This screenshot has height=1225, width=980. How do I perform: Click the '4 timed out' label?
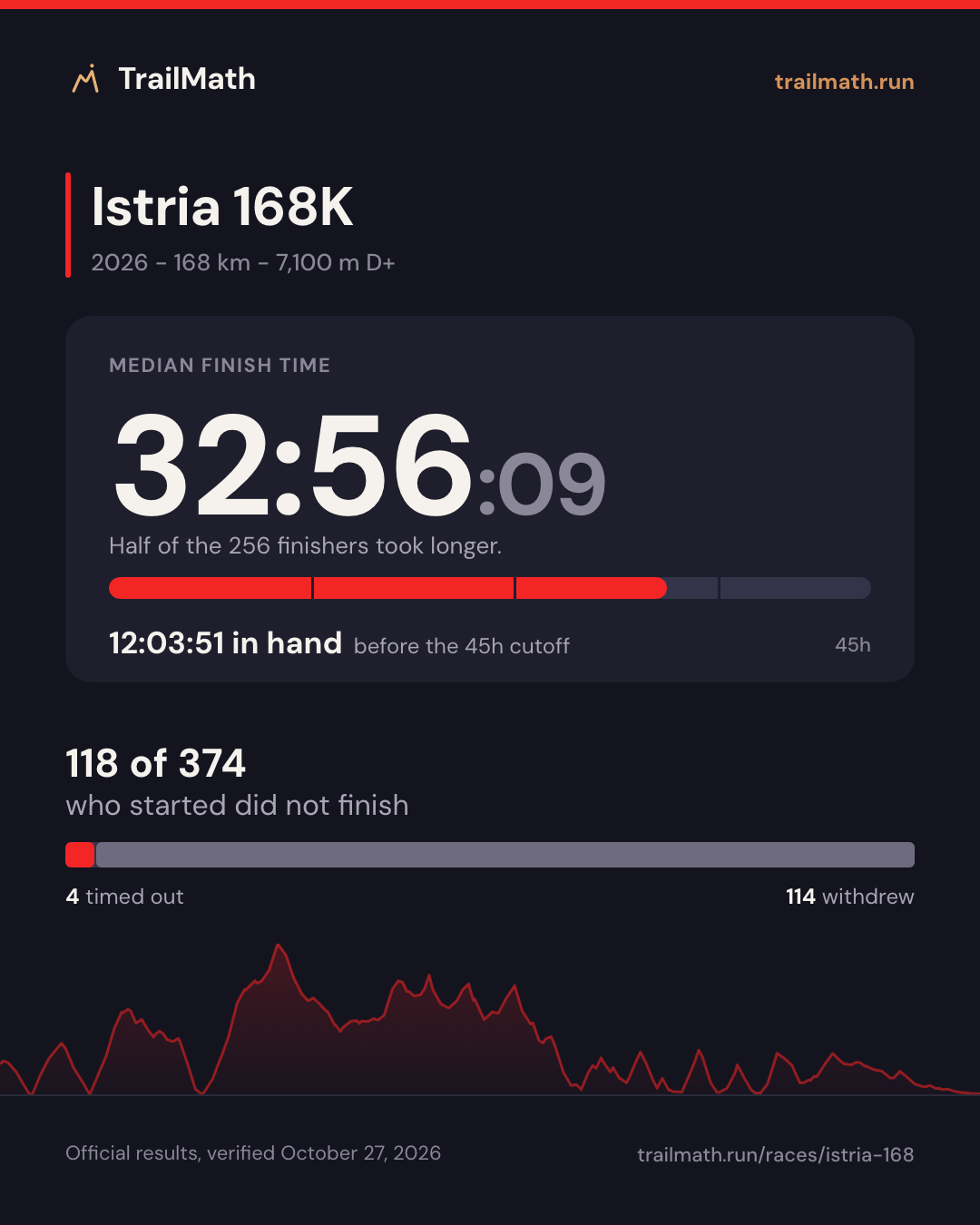pyautogui.click(x=124, y=897)
